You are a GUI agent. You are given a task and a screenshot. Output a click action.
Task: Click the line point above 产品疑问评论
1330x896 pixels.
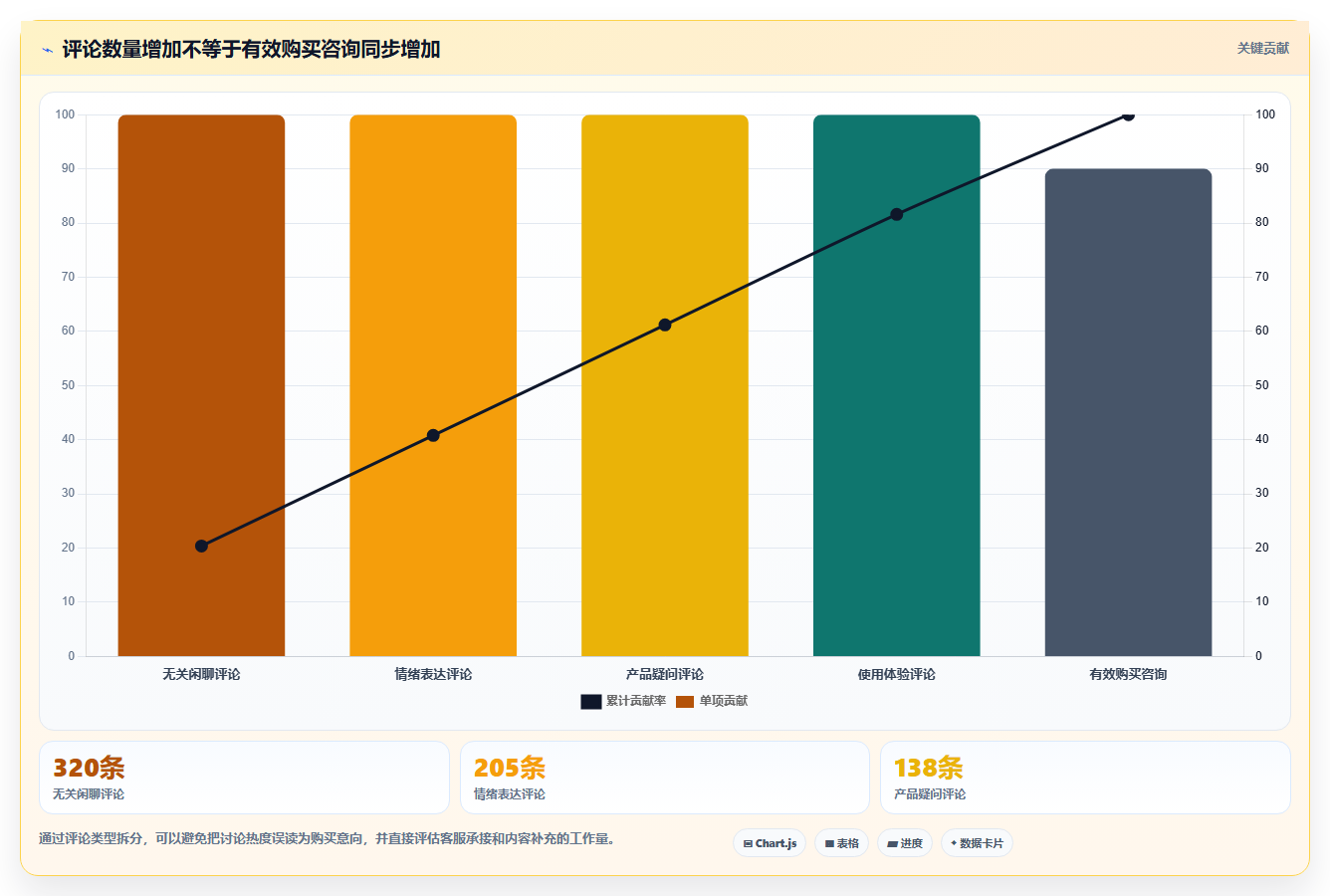coord(665,325)
